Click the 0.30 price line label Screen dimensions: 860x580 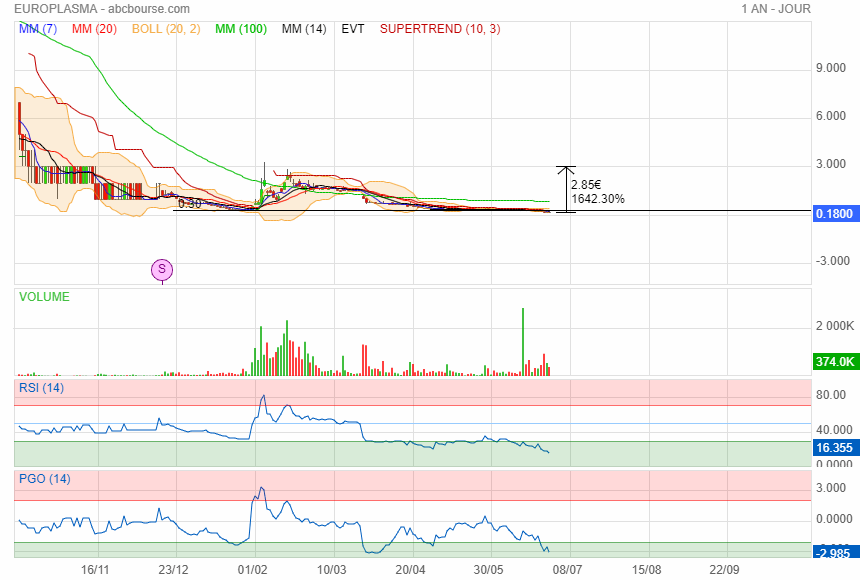(x=190, y=204)
